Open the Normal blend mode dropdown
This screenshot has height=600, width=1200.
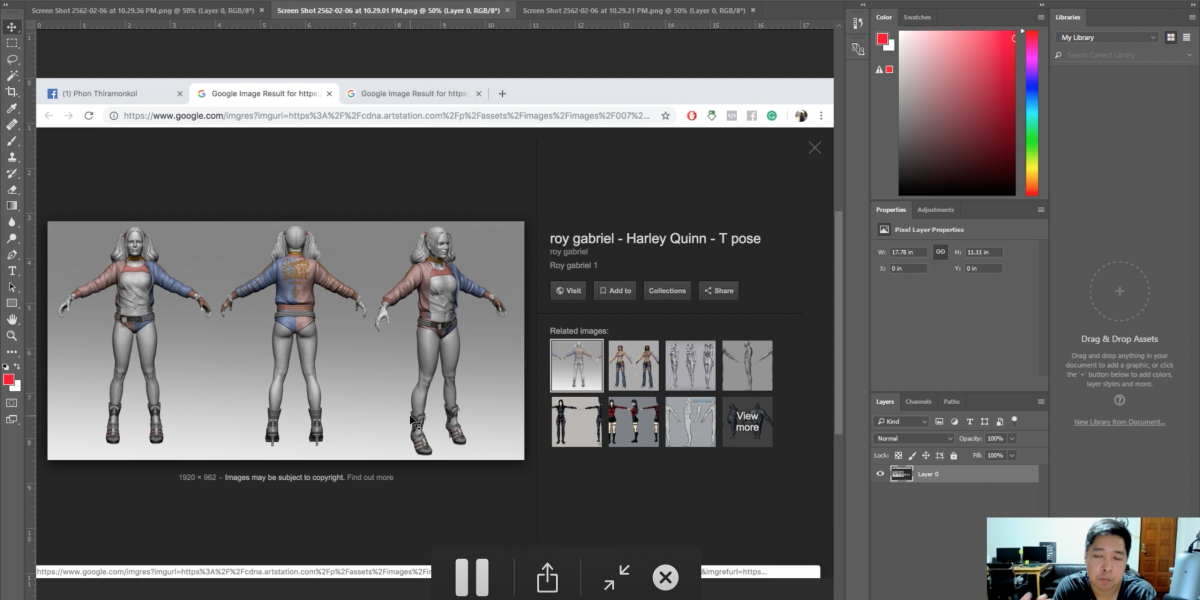pyautogui.click(x=914, y=438)
